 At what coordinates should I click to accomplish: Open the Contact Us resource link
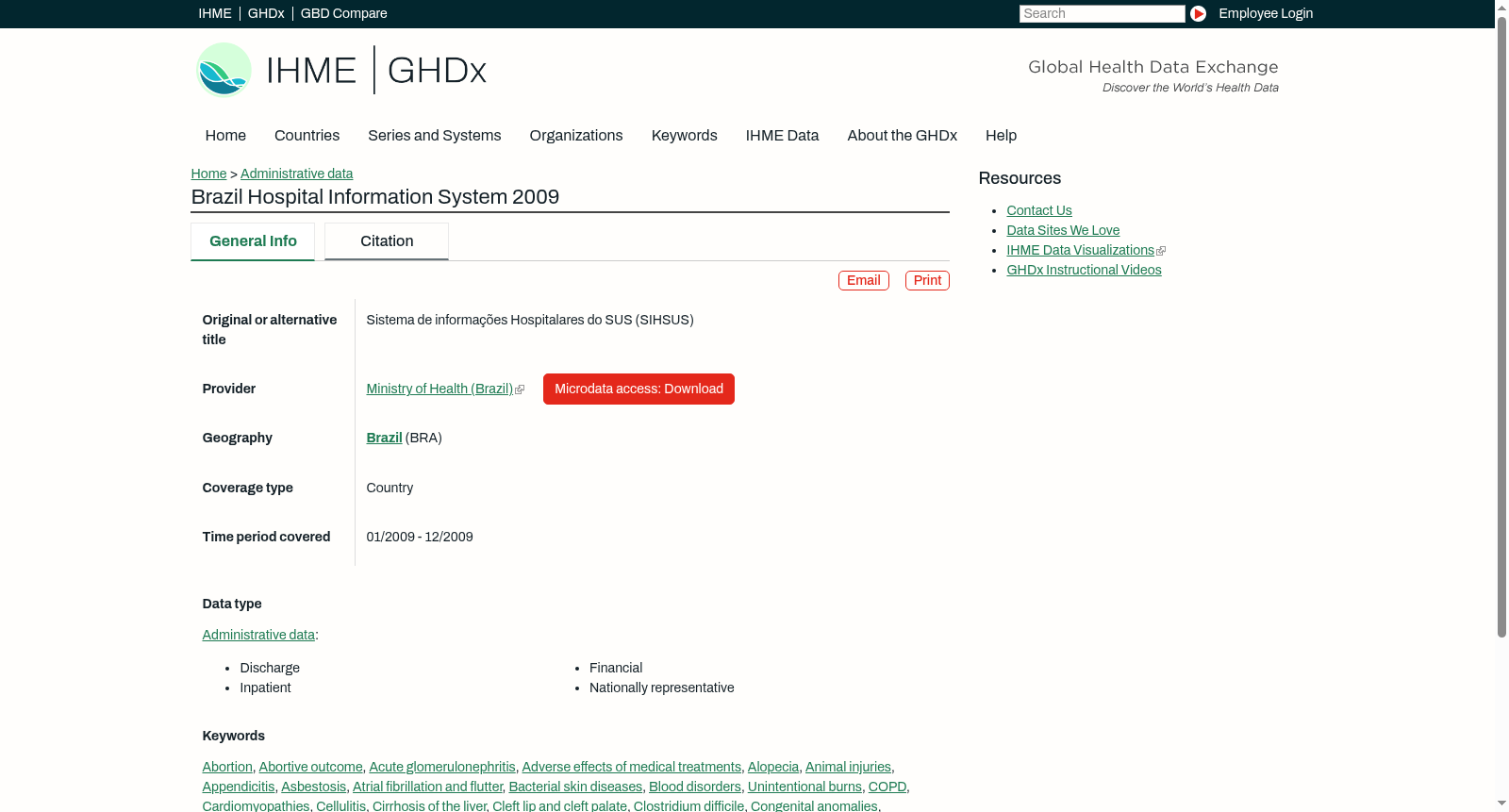(x=1039, y=210)
